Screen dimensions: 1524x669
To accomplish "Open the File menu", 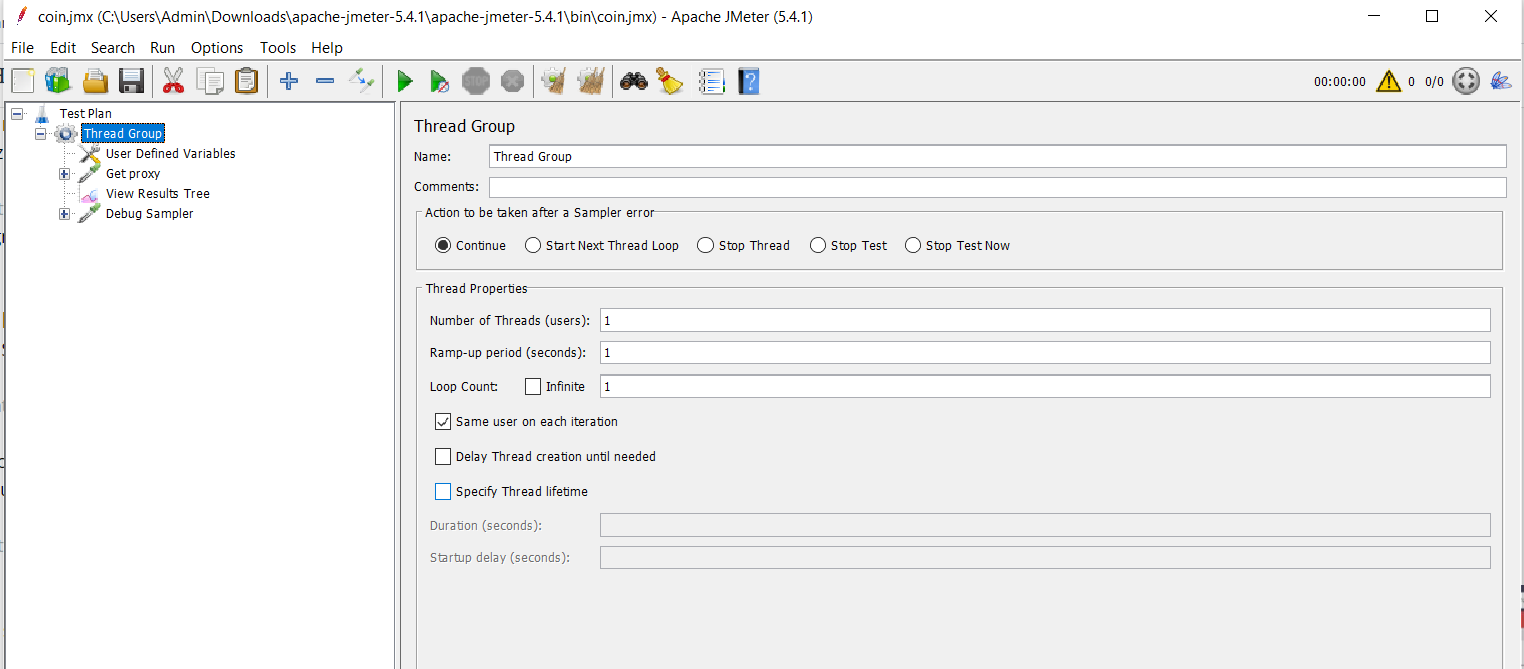I will (x=22, y=47).
